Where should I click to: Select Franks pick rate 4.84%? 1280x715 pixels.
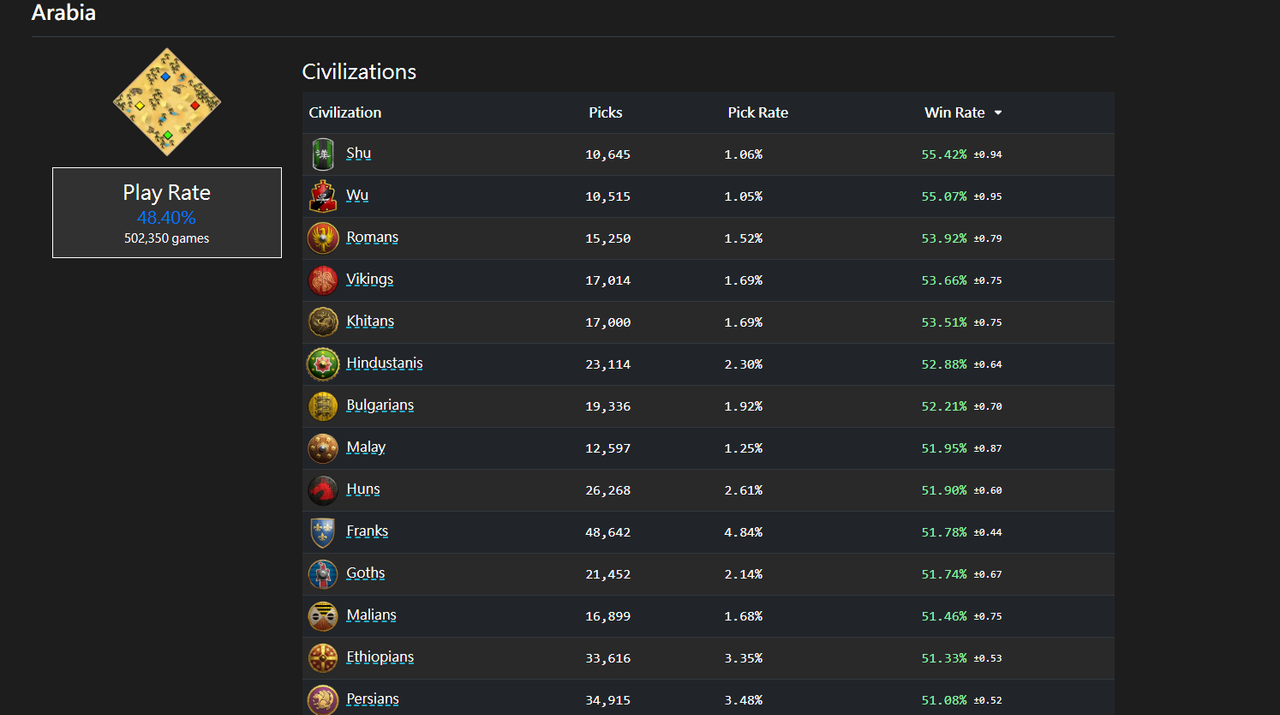tap(743, 533)
